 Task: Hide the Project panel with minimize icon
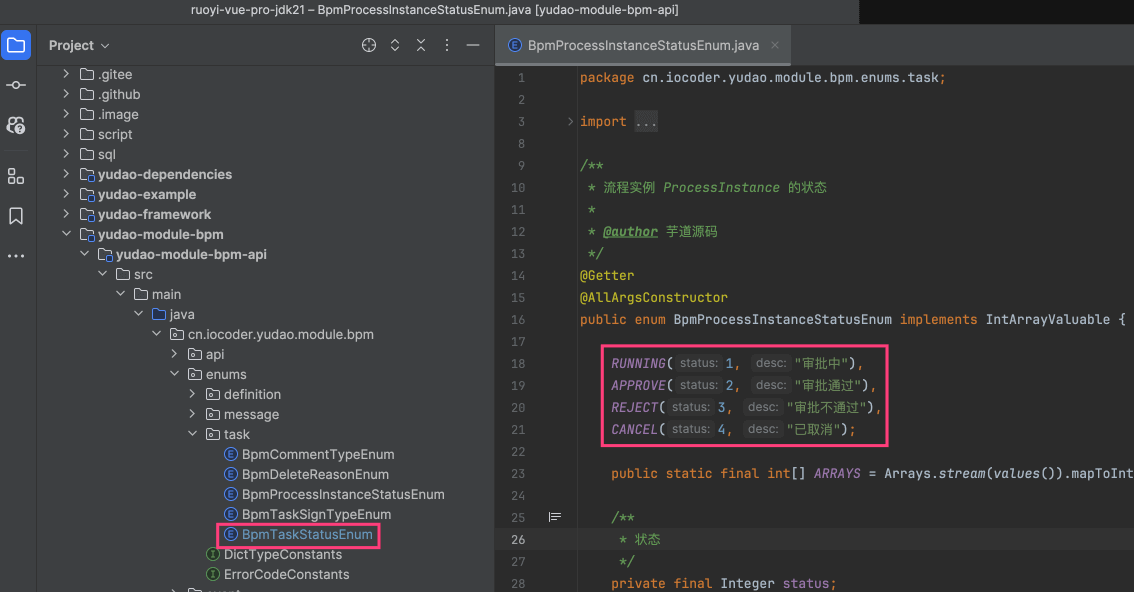tap(473, 45)
